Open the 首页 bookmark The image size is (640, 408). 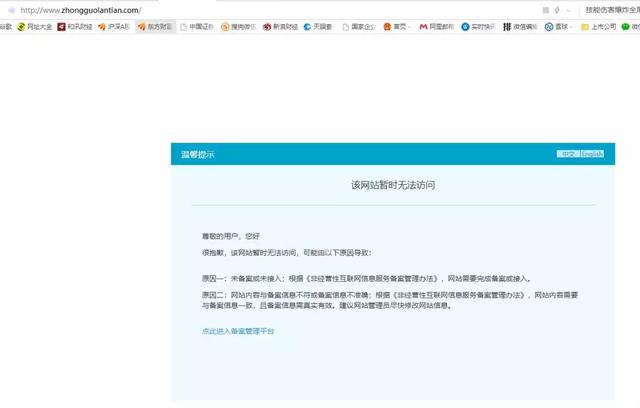(x=396, y=27)
